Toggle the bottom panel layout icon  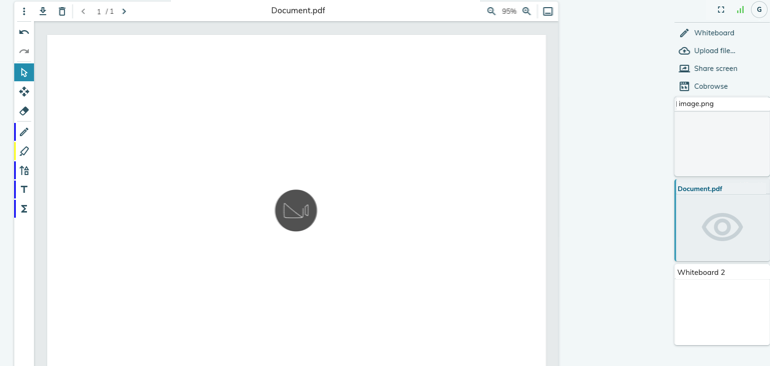tap(548, 11)
